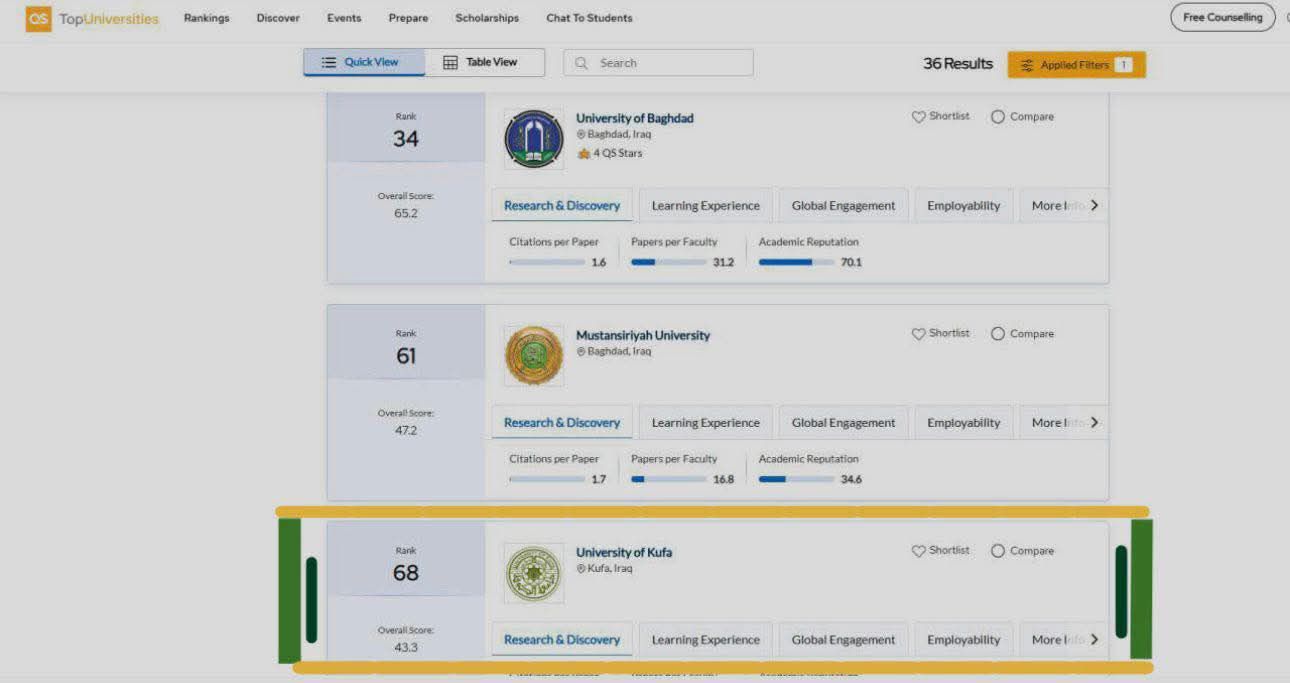The image size is (1290, 683).
Task: Expand more tabs arrow for University of Kufa
Action: pyautogui.click(x=1094, y=639)
